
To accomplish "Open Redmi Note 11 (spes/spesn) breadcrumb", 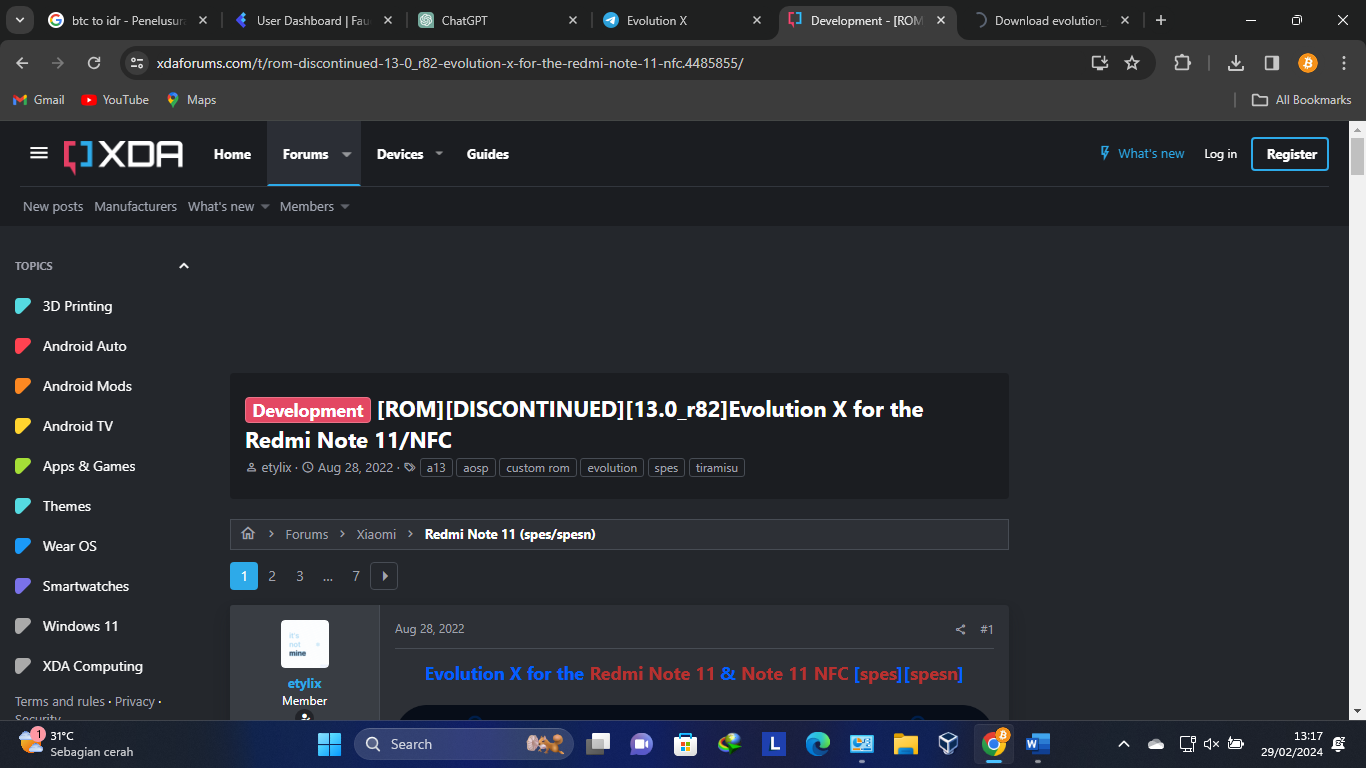I will [x=510, y=534].
